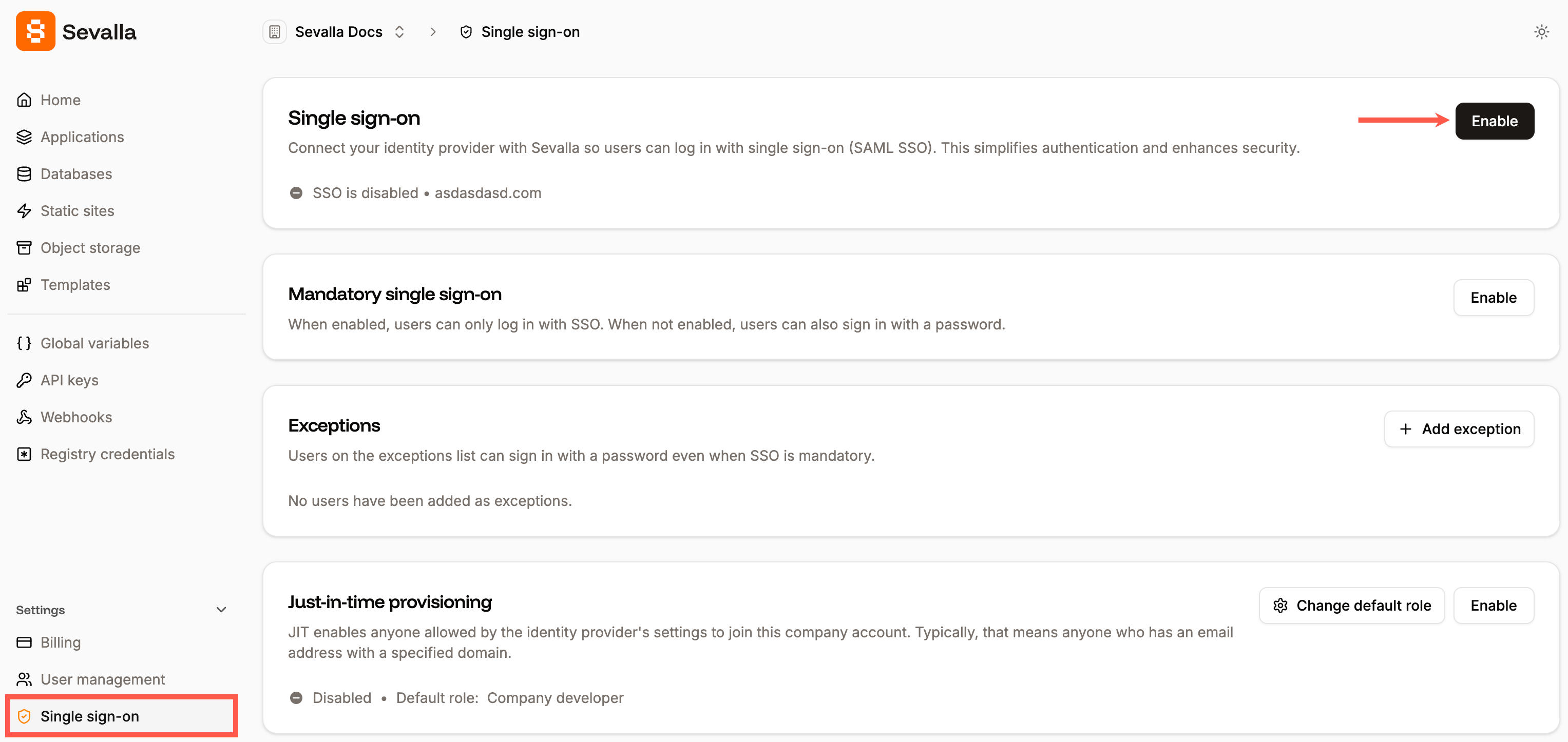This screenshot has width=1568, height=742.
Task: Open the Sevalla Docs company switcher
Action: 350,32
